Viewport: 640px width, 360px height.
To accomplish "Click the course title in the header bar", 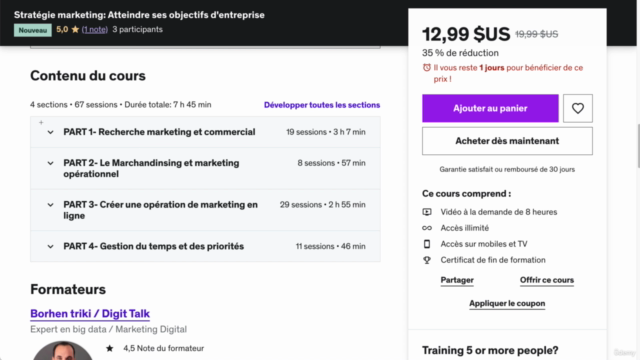I will (x=139, y=15).
